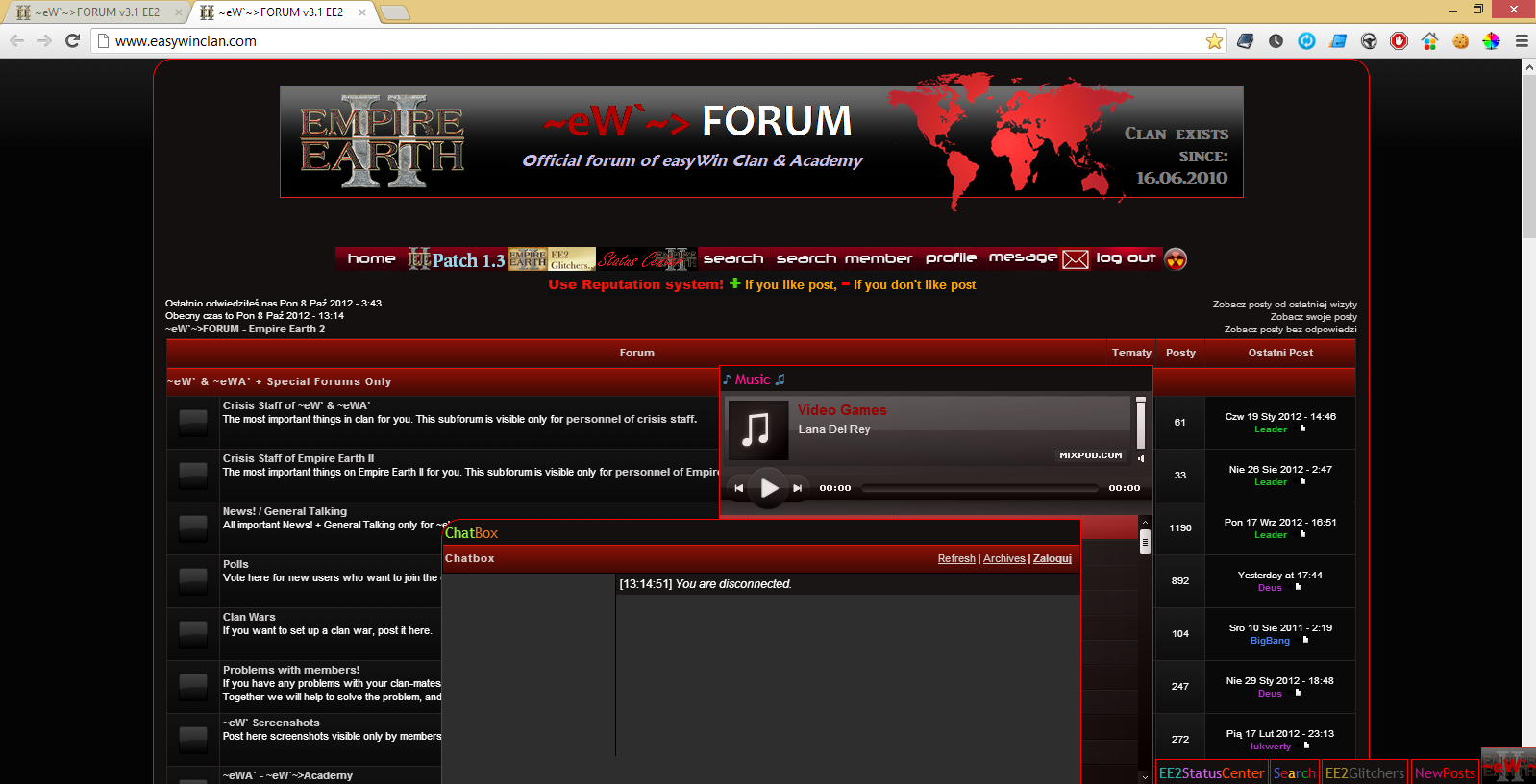Click the blue circular-arrow extension icon
This screenshot has height=784, width=1536.
(1306, 40)
